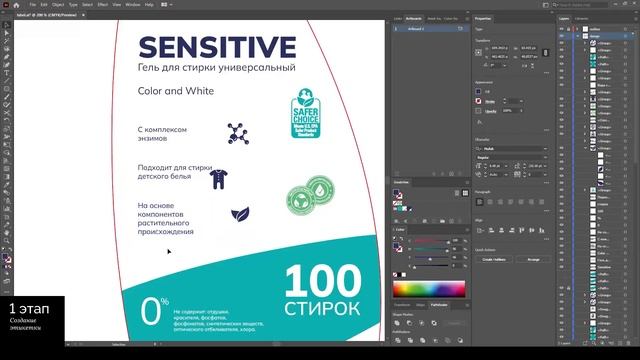The image size is (640, 360).
Task: Click the Pathfinder Intersect icon
Action: point(422,323)
